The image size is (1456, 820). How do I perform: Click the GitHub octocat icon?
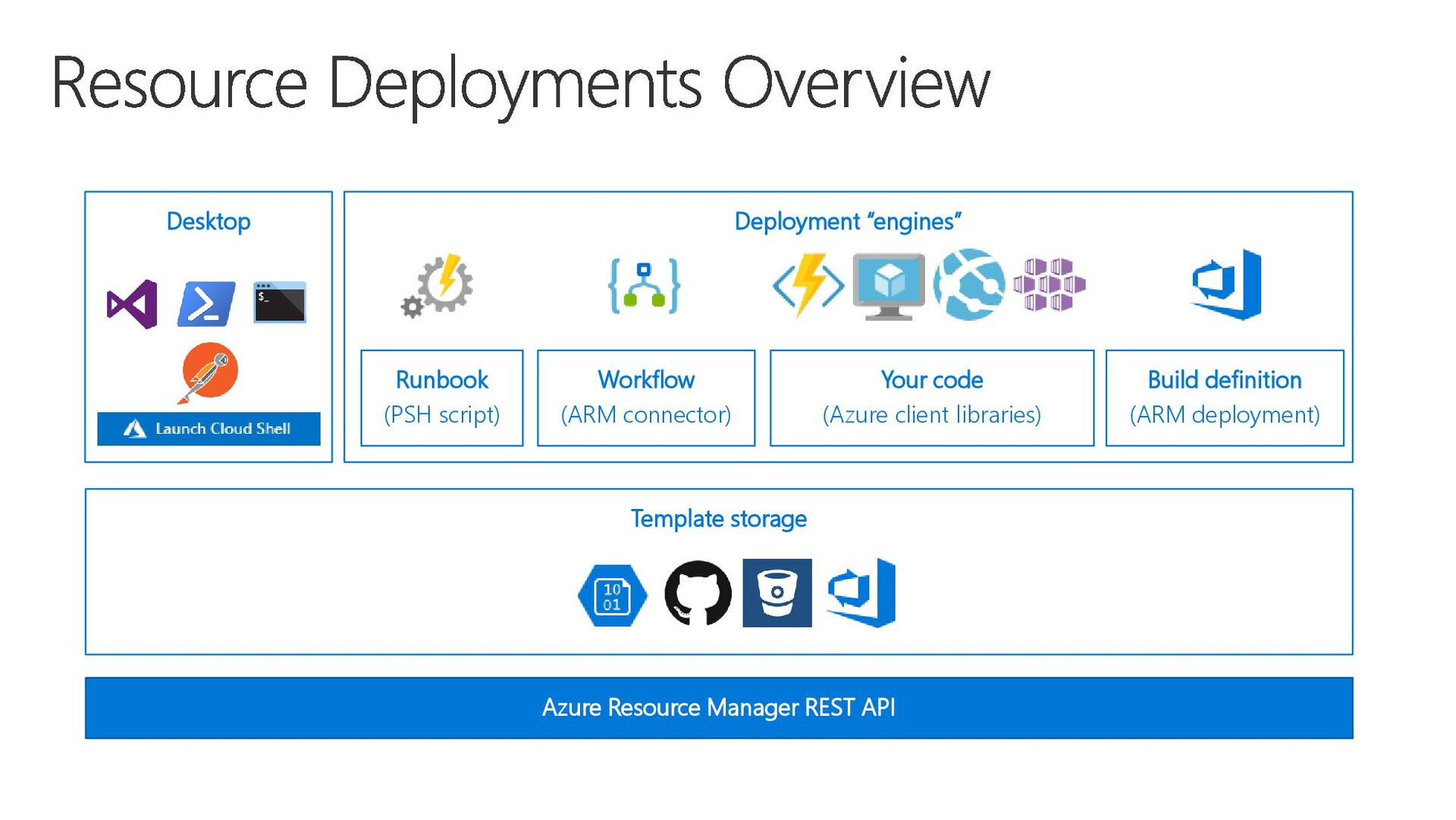click(698, 593)
